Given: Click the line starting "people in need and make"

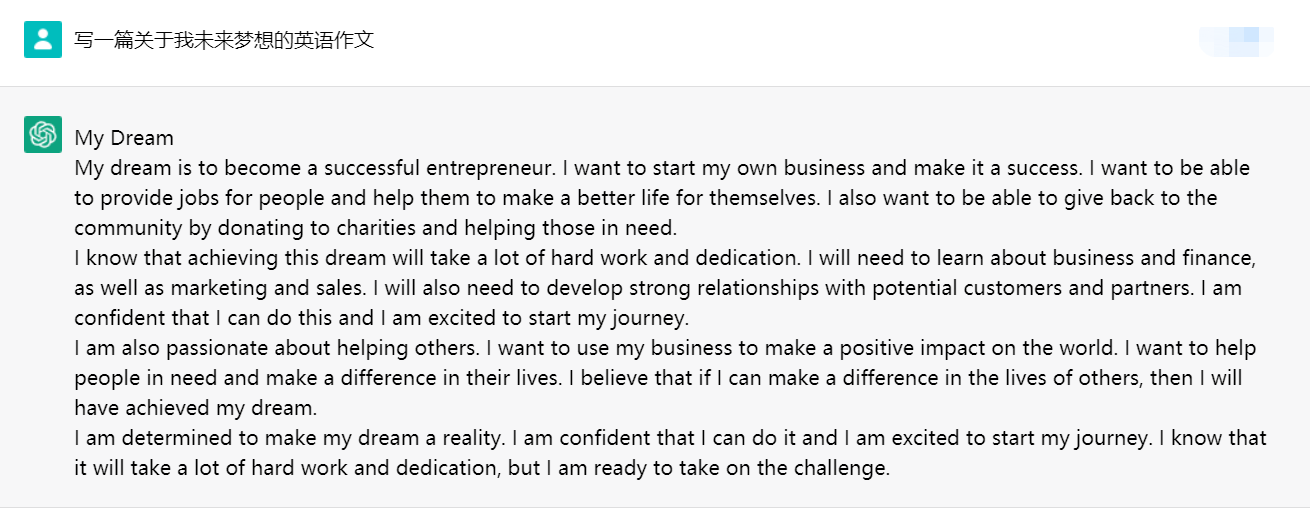Looking at the screenshot, I should click(660, 379).
